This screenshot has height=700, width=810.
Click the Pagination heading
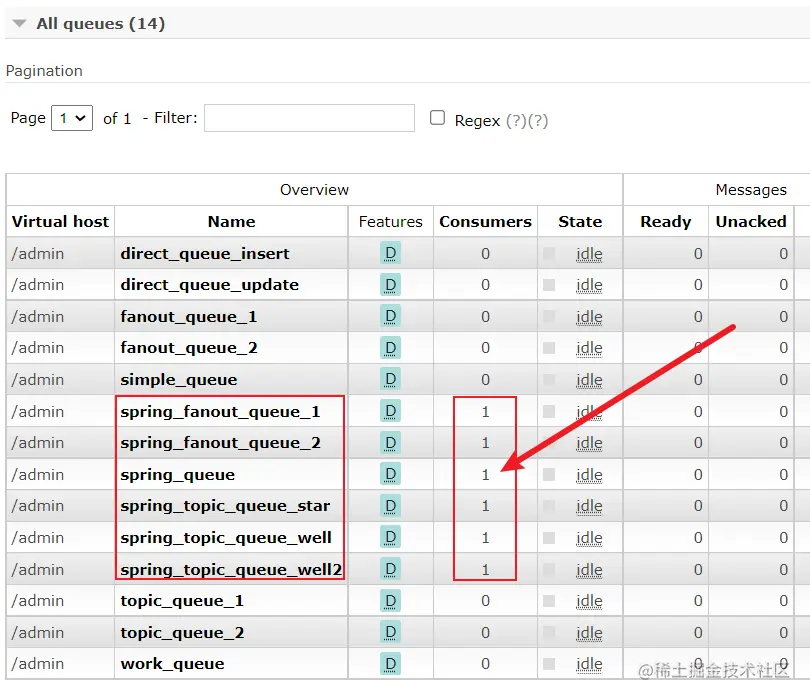[x=44, y=71]
